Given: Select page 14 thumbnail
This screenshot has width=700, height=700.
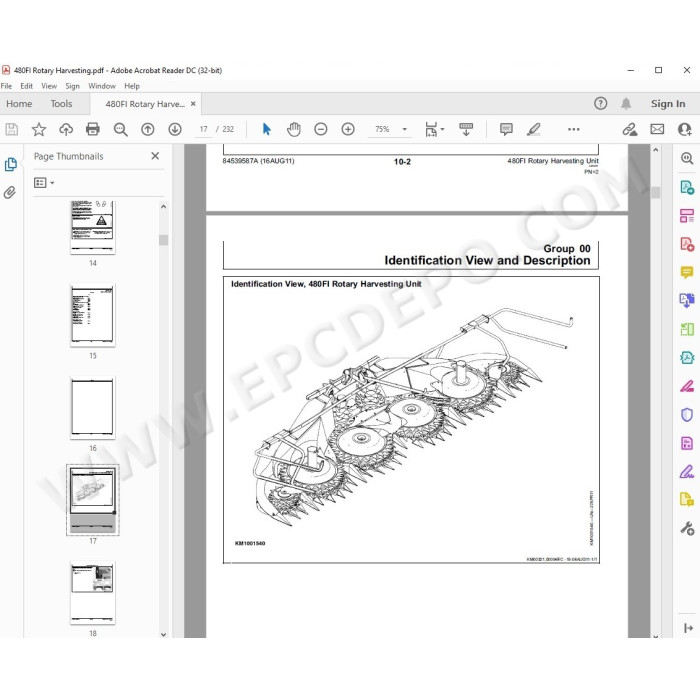Looking at the screenshot, I should pyautogui.click(x=93, y=227).
